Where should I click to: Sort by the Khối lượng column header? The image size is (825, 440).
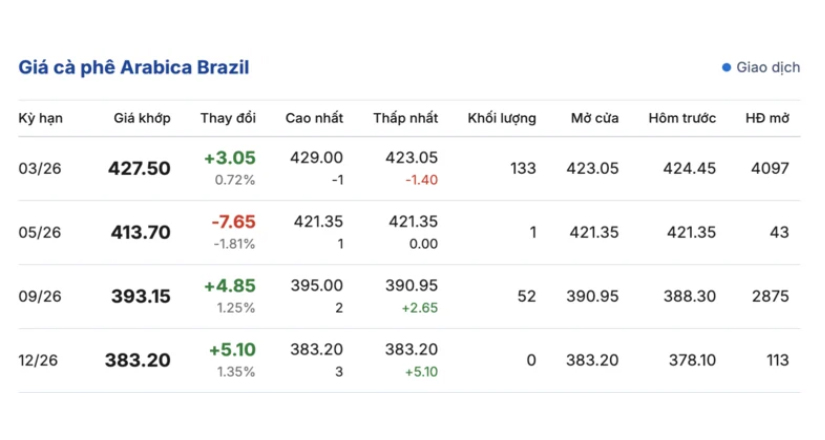pyautogui.click(x=502, y=118)
